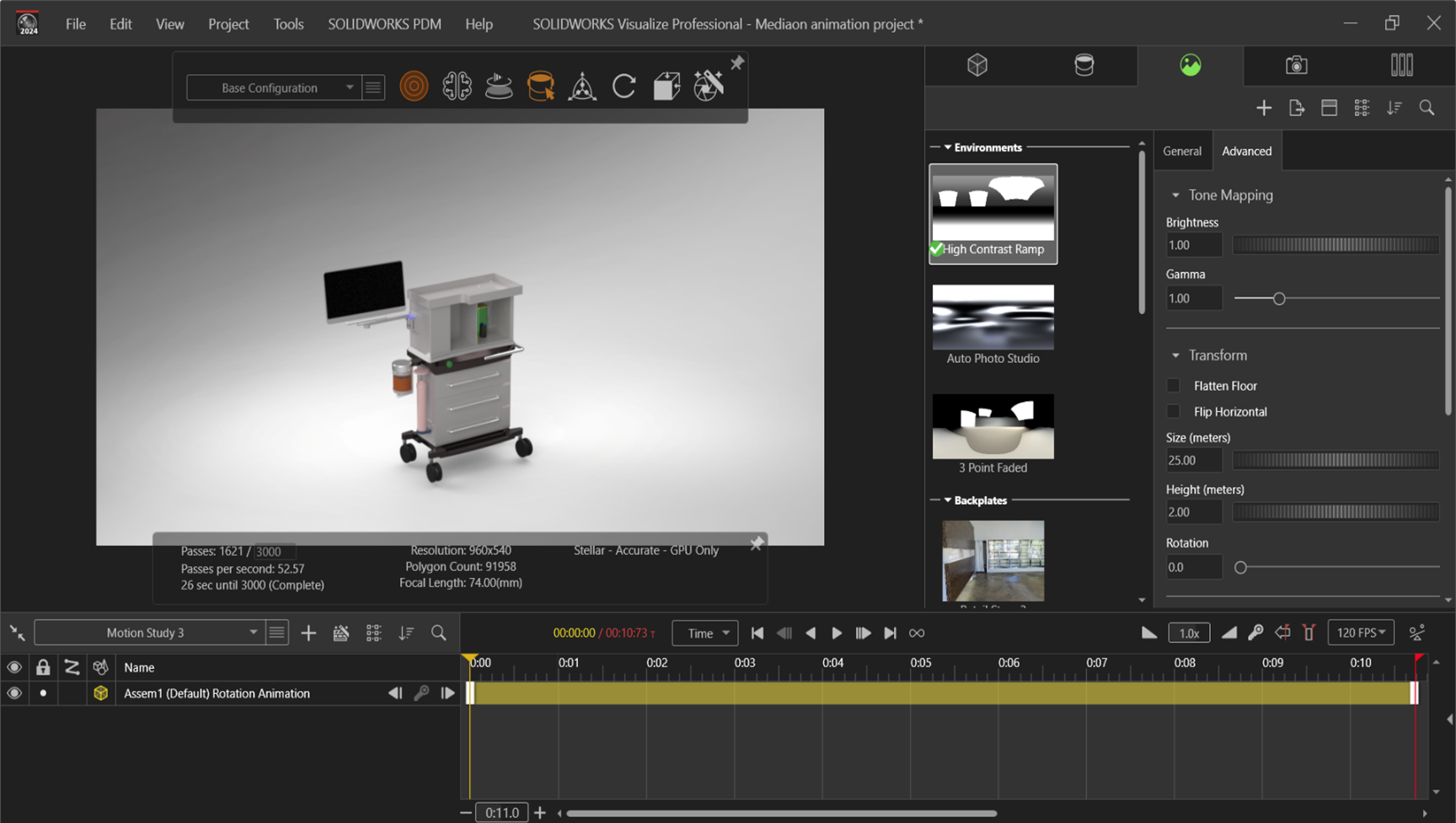Open the Cameras tab icon
Viewport: 1456px width, 823px height.
pos(1296,65)
